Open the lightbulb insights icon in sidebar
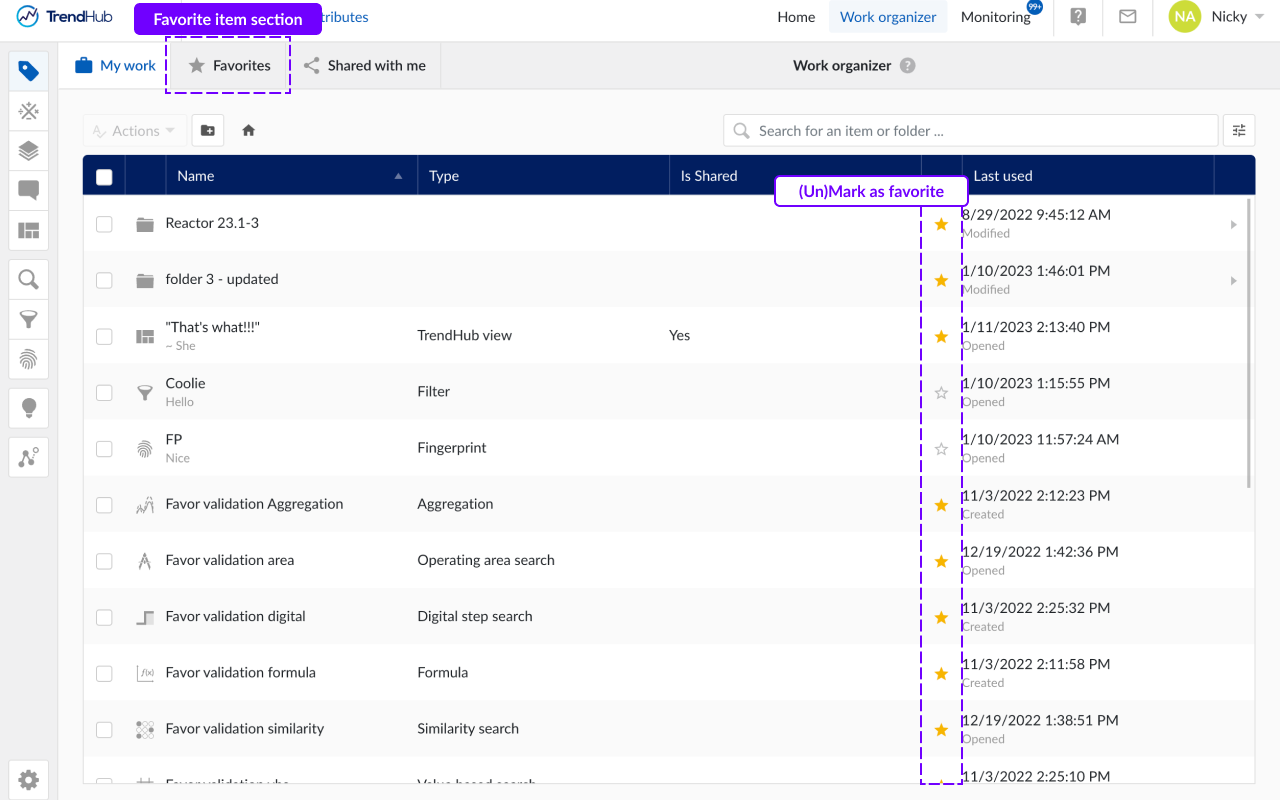The height and width of the screenshot is (800, 1280). pyautogui.click(x=29, y=407)
